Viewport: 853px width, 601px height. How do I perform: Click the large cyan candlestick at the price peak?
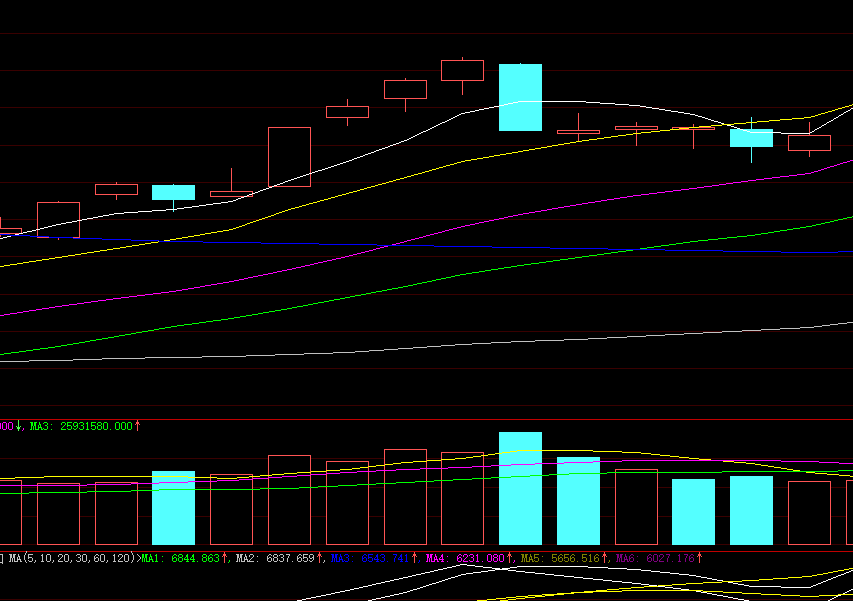click(x=520, y=97)
